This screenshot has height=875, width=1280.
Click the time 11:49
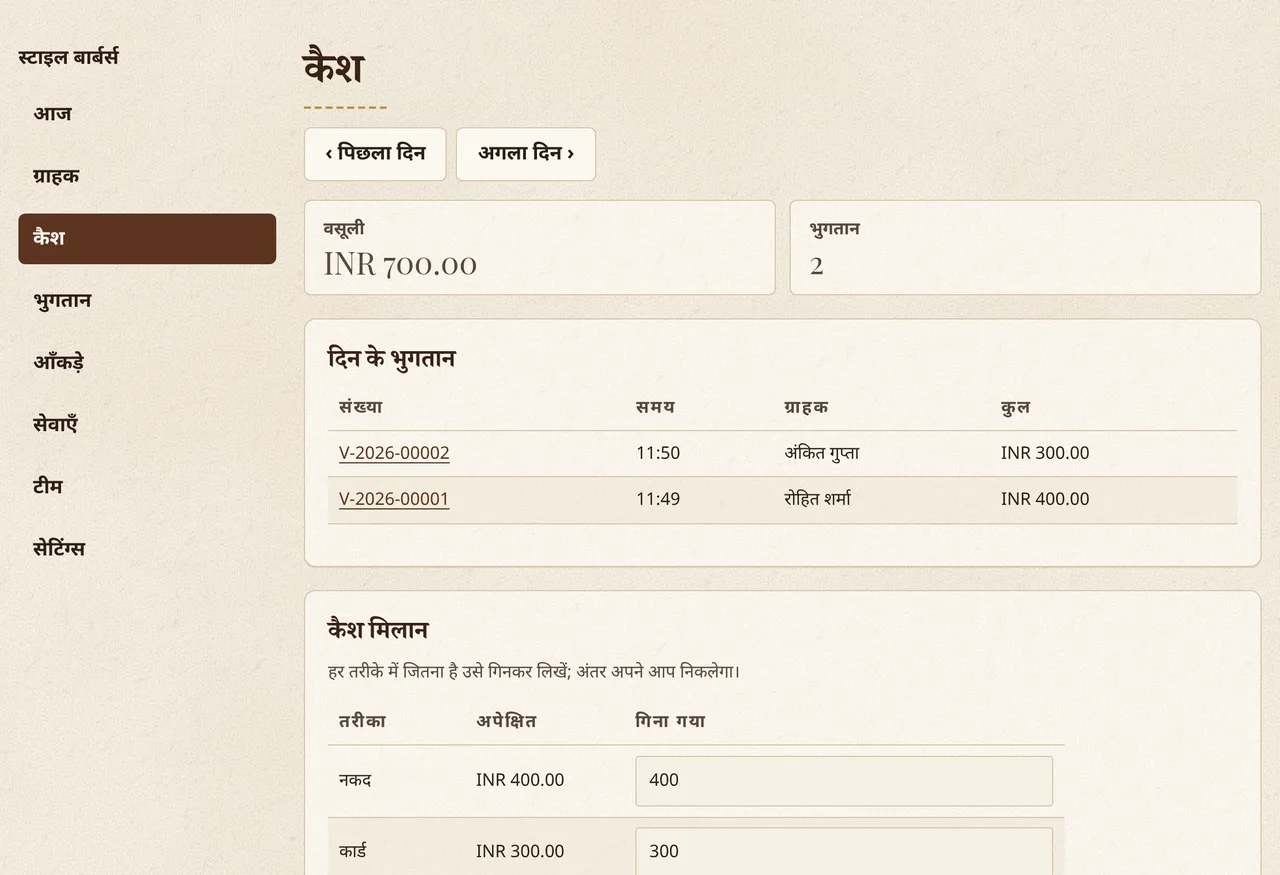tap(658, 499)
